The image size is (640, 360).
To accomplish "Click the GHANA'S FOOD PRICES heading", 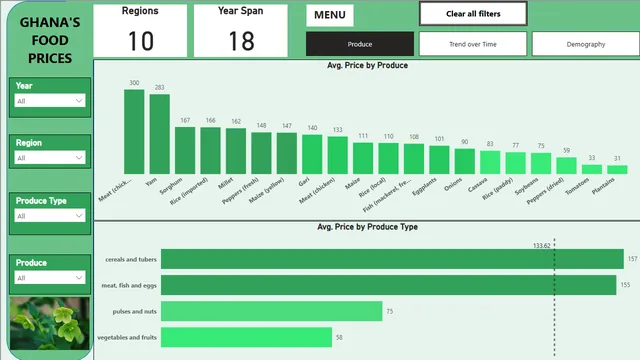I will pos(50,40).
